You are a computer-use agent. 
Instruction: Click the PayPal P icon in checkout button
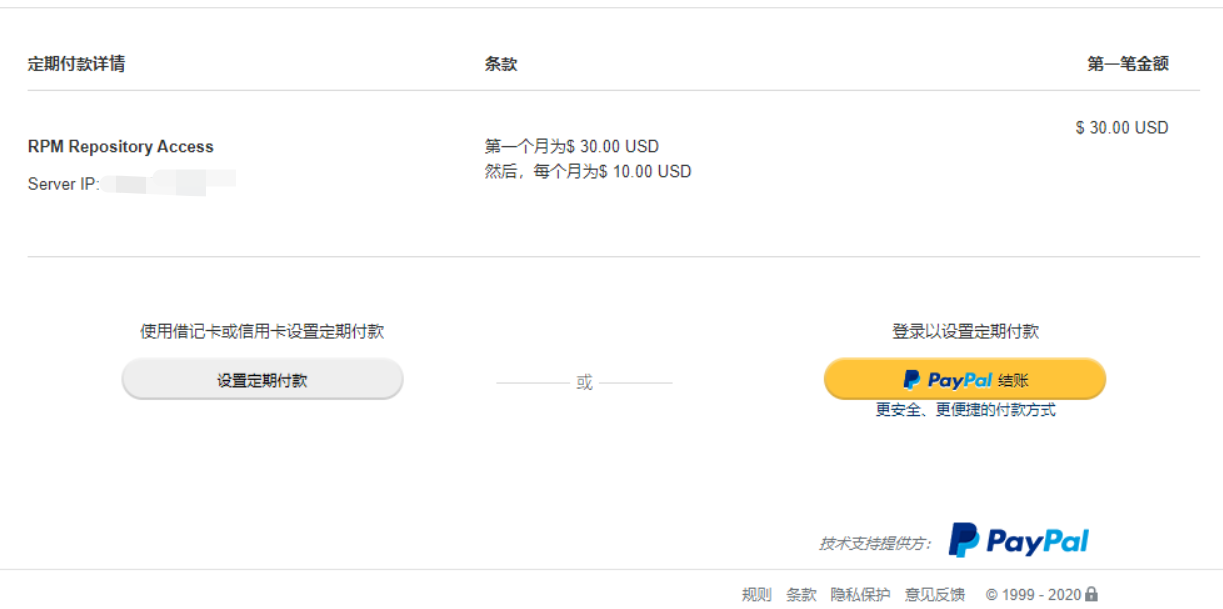[x=911, y=380]
